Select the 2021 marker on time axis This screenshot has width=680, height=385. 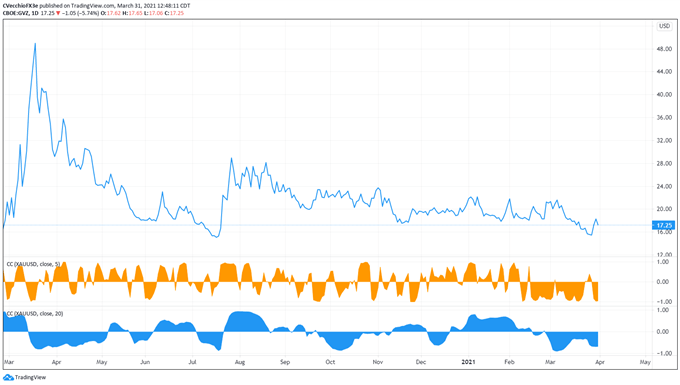tap(468, 362)
